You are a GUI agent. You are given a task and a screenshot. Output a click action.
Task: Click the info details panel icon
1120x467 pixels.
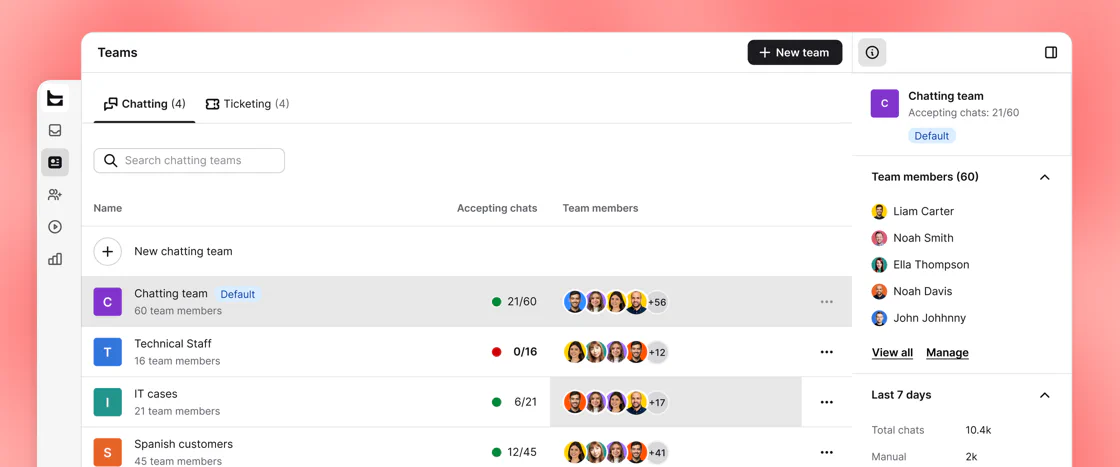coord(872,52)
